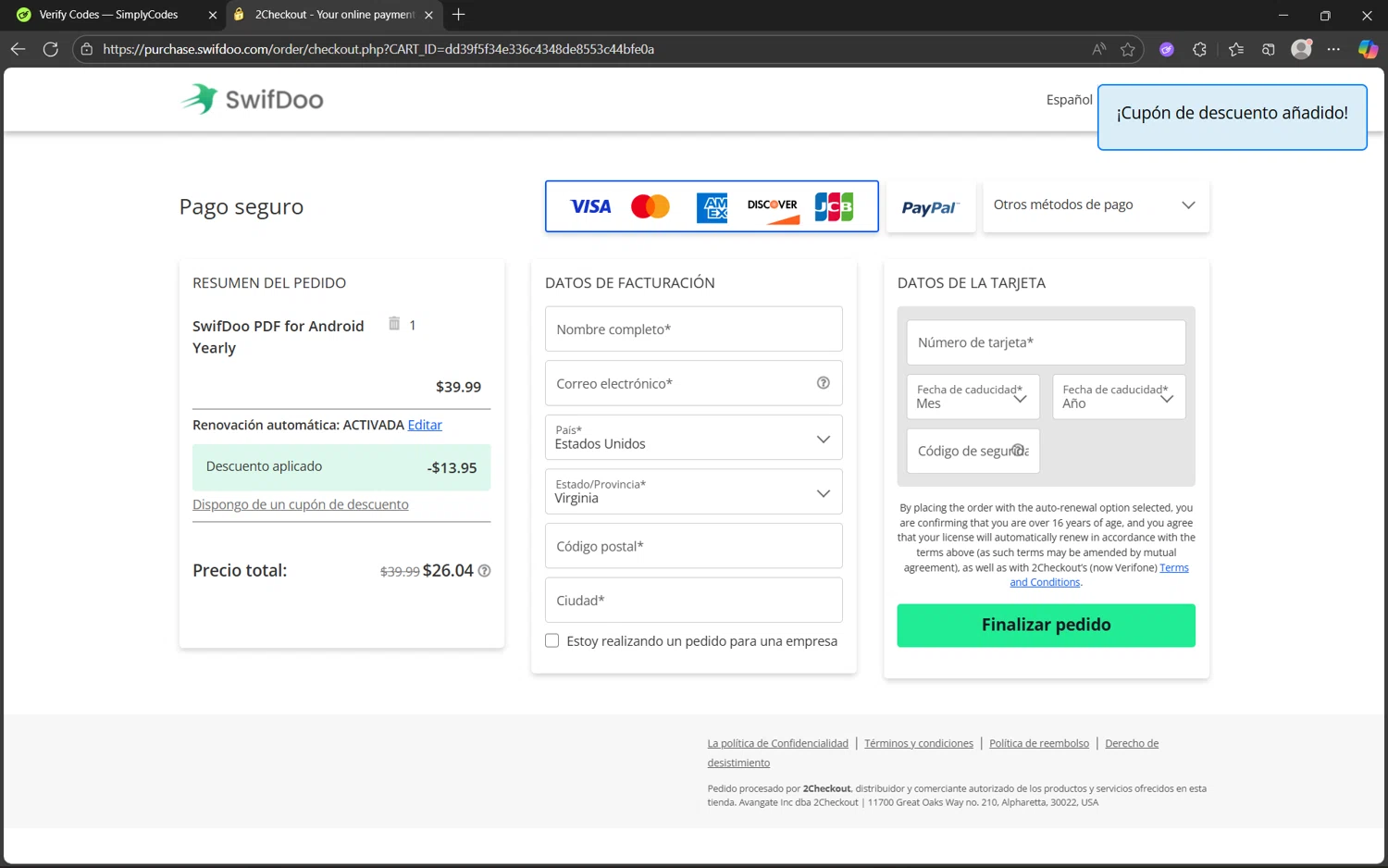Select the Visa card logo

pos(590,206)
